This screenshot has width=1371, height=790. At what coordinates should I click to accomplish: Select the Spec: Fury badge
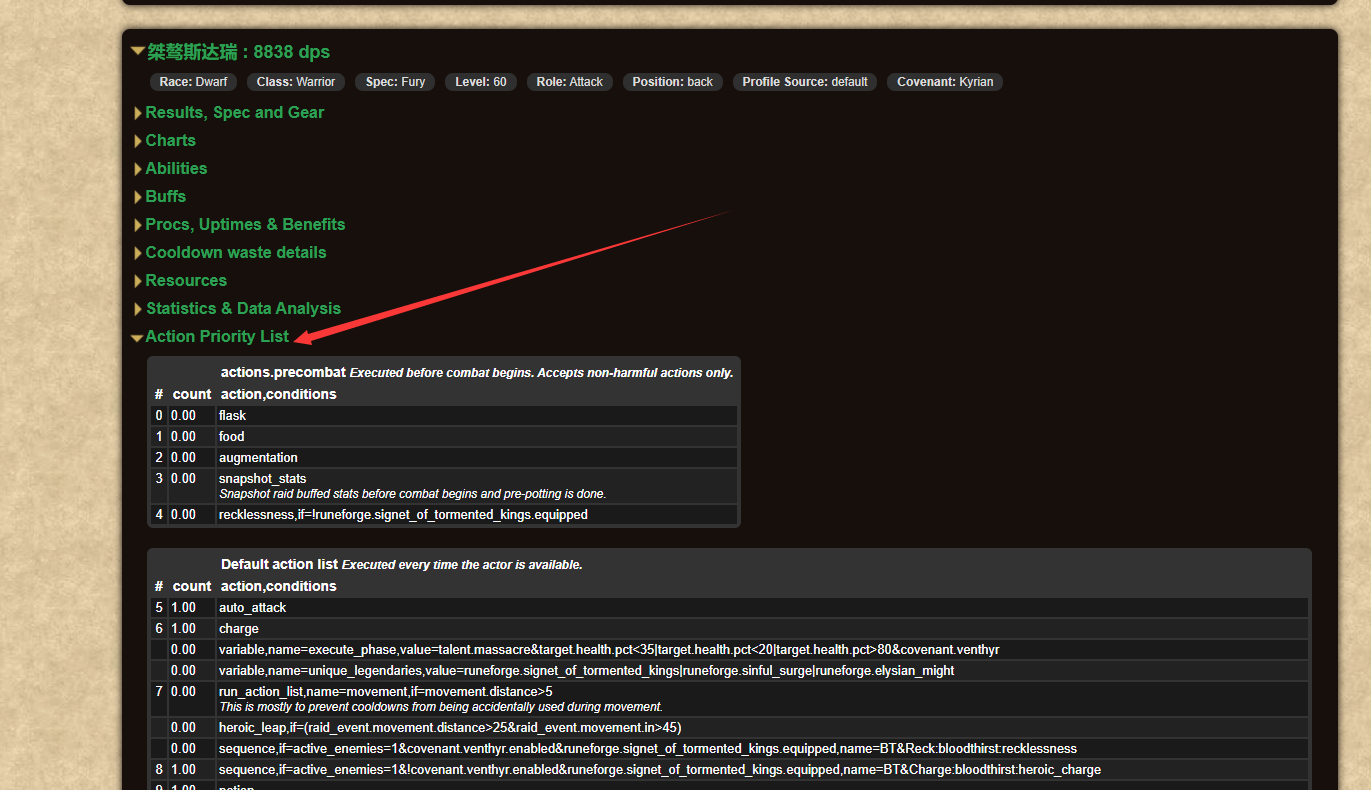point(395,82)
